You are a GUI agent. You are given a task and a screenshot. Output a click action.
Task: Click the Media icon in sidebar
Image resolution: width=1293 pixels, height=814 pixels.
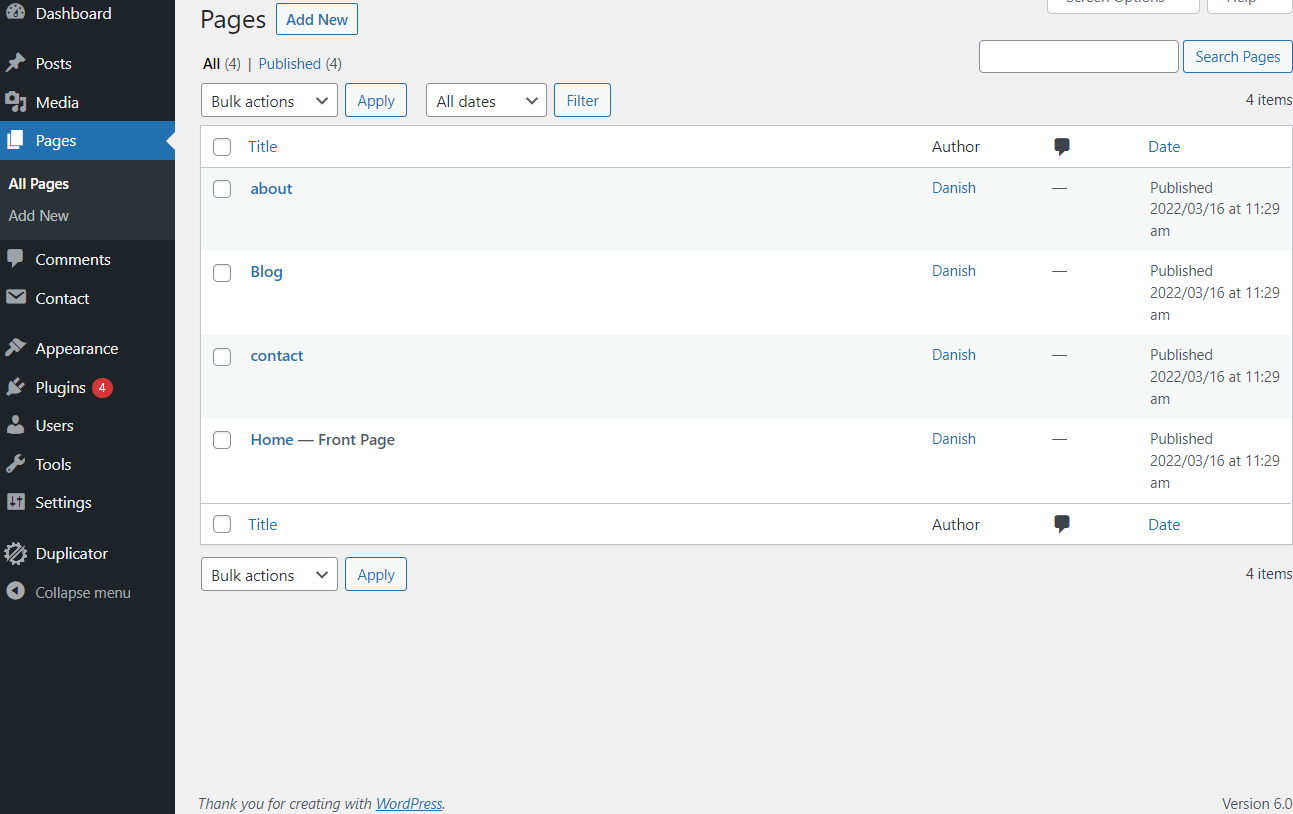point(15,102)
